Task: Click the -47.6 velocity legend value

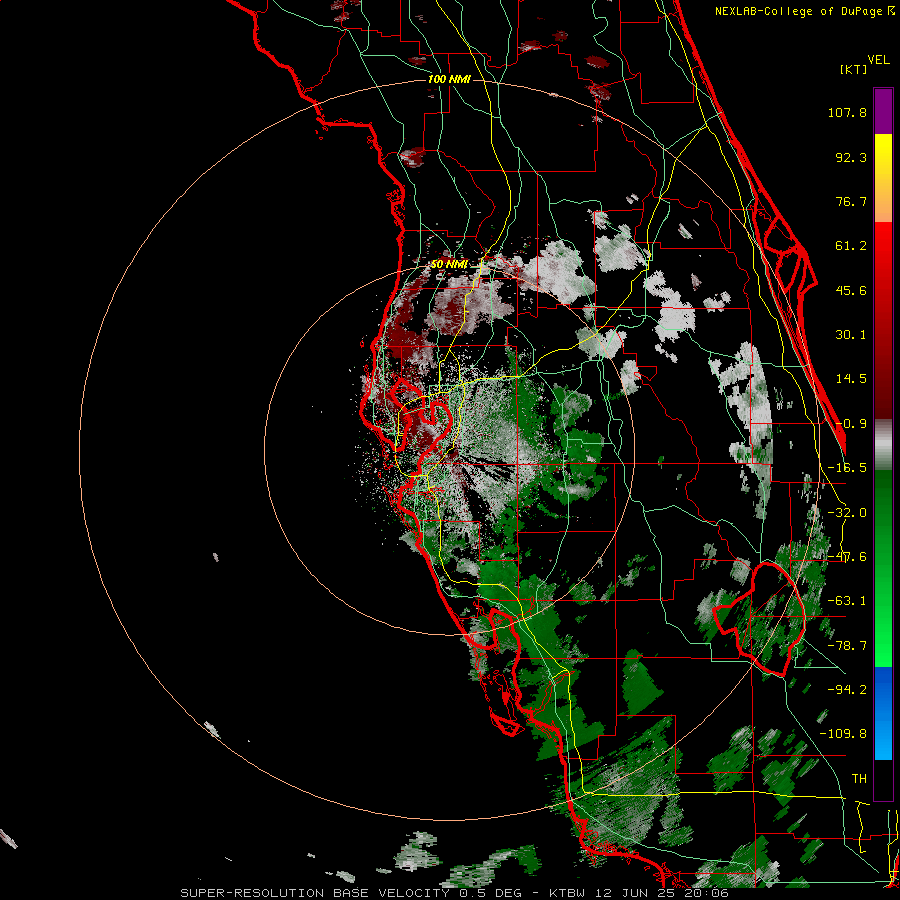Action: (847, 557)
